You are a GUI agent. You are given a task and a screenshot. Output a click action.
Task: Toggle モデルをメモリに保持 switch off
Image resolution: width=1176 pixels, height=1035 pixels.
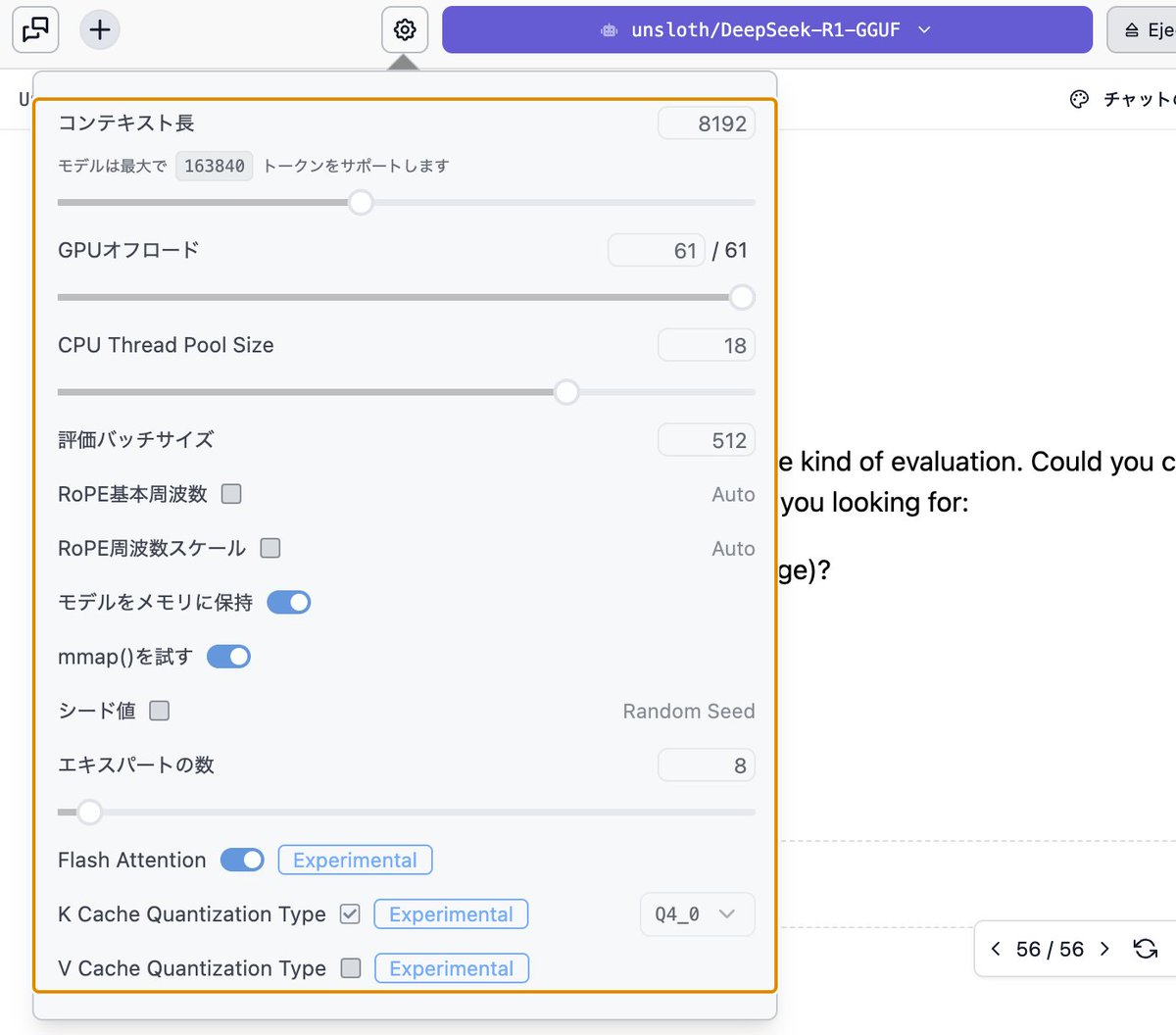tap(289, 602)
